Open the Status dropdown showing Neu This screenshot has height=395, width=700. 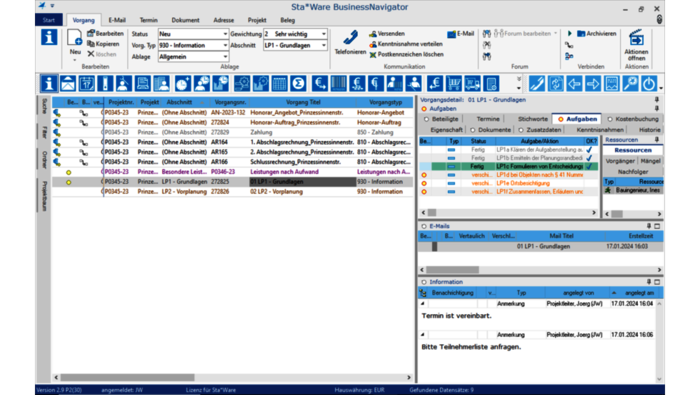point(225,34)
